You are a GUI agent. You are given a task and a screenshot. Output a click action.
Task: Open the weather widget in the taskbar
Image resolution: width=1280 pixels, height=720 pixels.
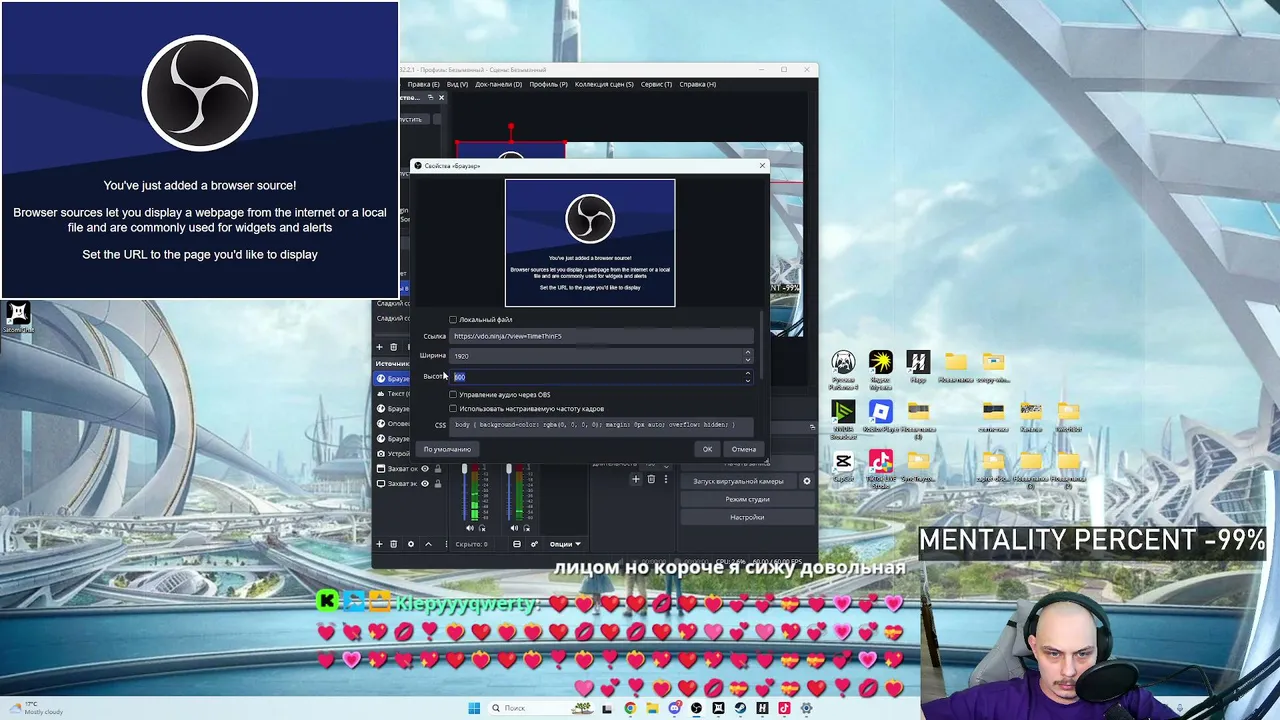[x=34, y=708]
